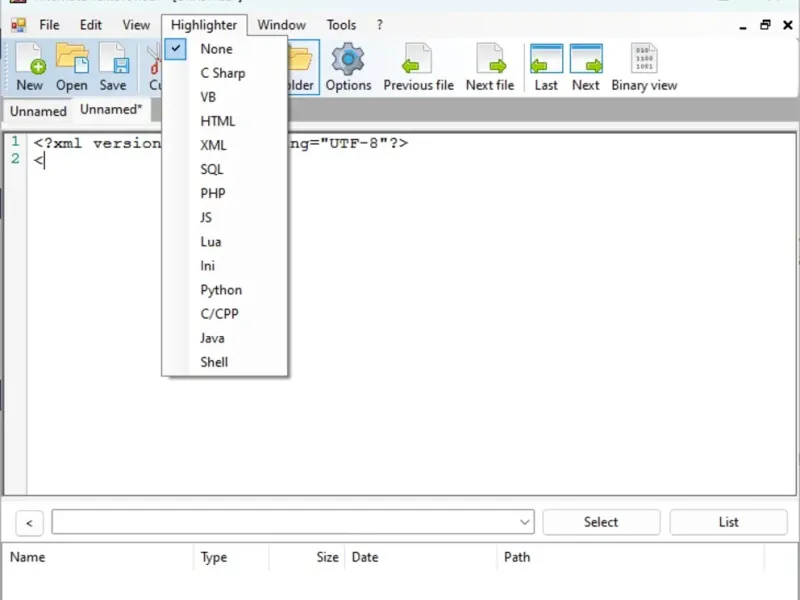Choose VB highlighter

(x=224, y=97)
